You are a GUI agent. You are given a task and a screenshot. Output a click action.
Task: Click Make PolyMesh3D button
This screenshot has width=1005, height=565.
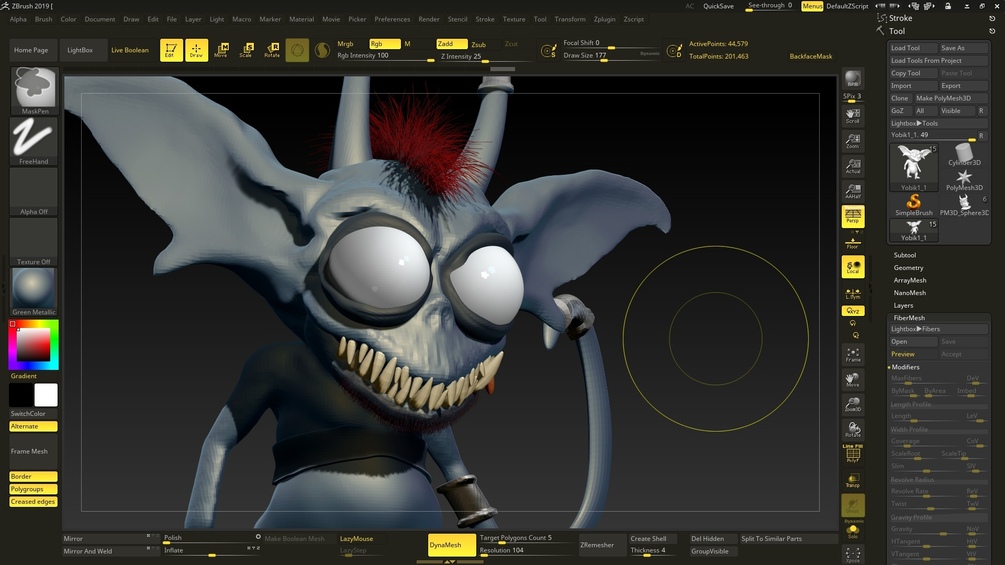pyautogui.click(x=951, y=98)
